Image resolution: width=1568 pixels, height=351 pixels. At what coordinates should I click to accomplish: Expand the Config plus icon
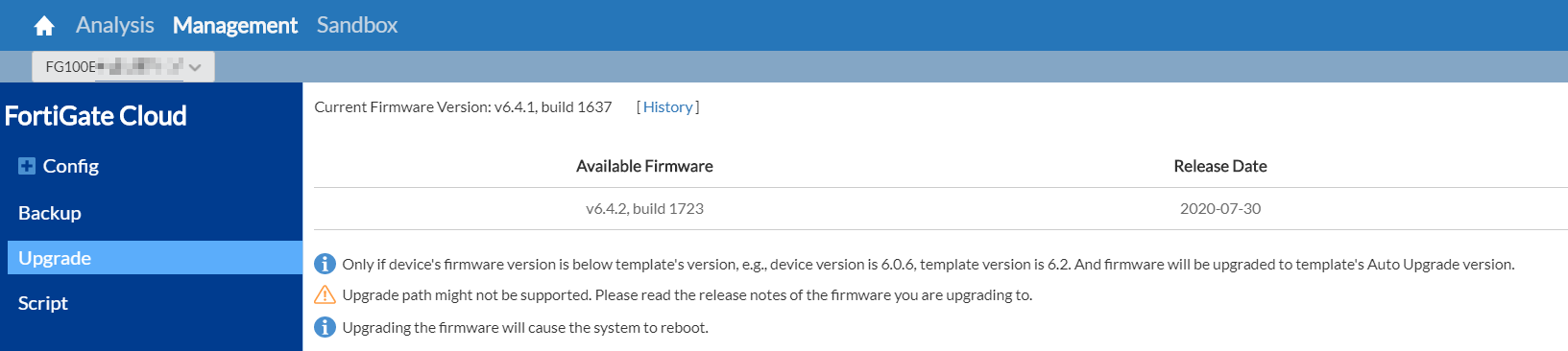pyautogui.click(x=27, y=166)
